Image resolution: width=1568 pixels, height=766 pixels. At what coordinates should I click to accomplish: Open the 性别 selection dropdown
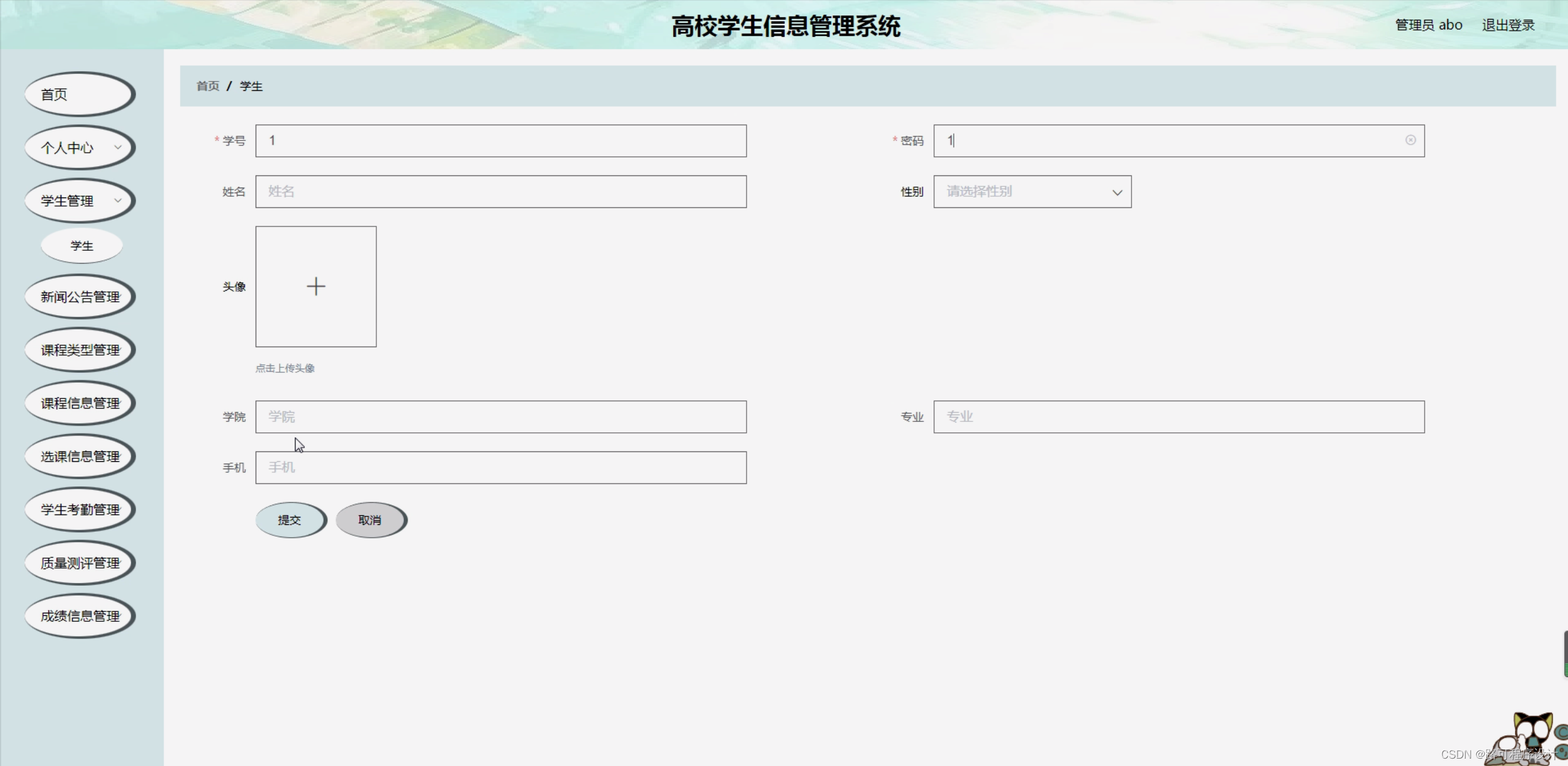tap(1032, 191)
